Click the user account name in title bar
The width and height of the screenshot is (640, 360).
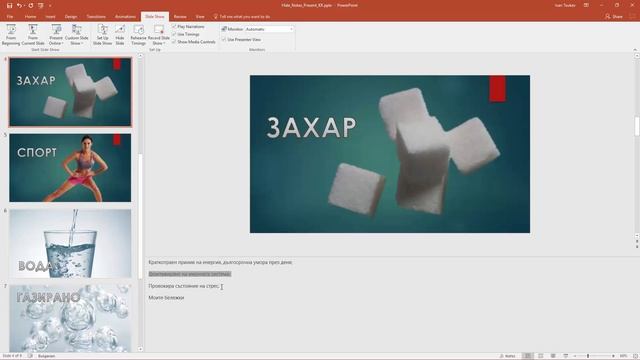point(565,5)
